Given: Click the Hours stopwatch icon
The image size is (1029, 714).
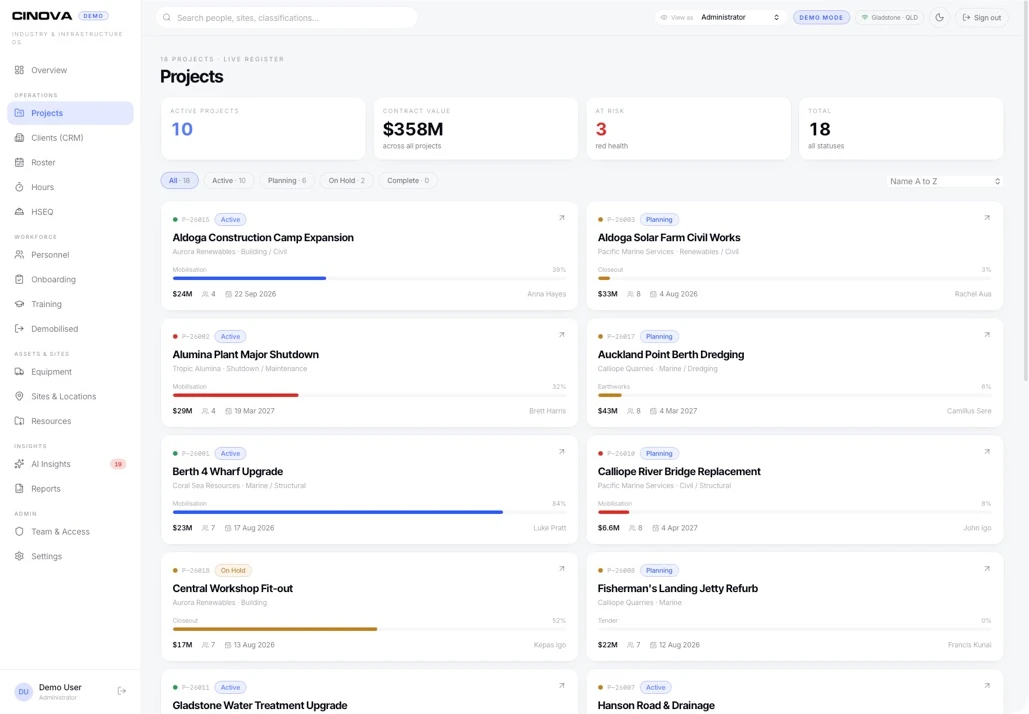Looking at the screenshot, I should (x=19, y=187).
